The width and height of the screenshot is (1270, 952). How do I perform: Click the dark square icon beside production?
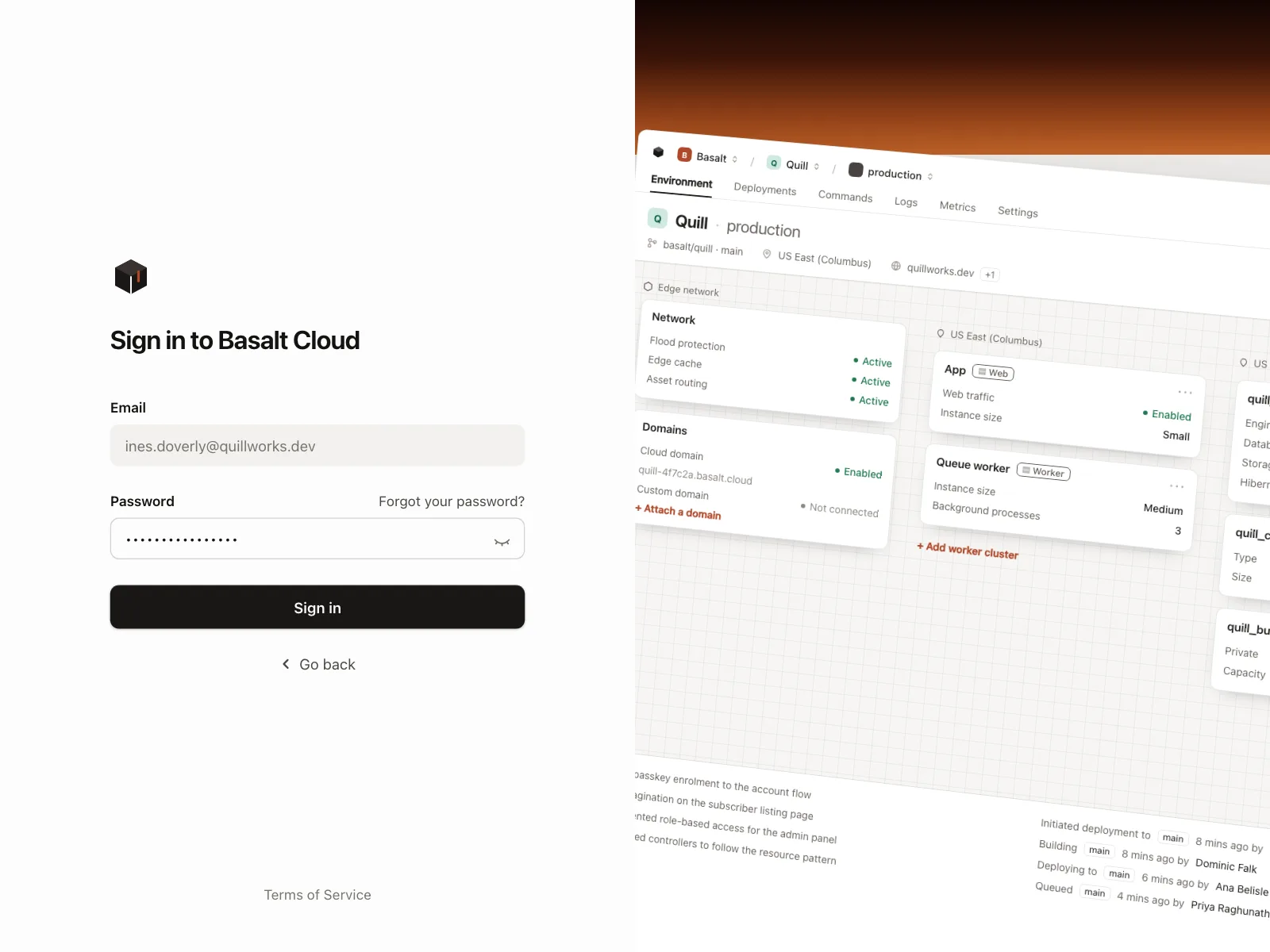point(856,170)
